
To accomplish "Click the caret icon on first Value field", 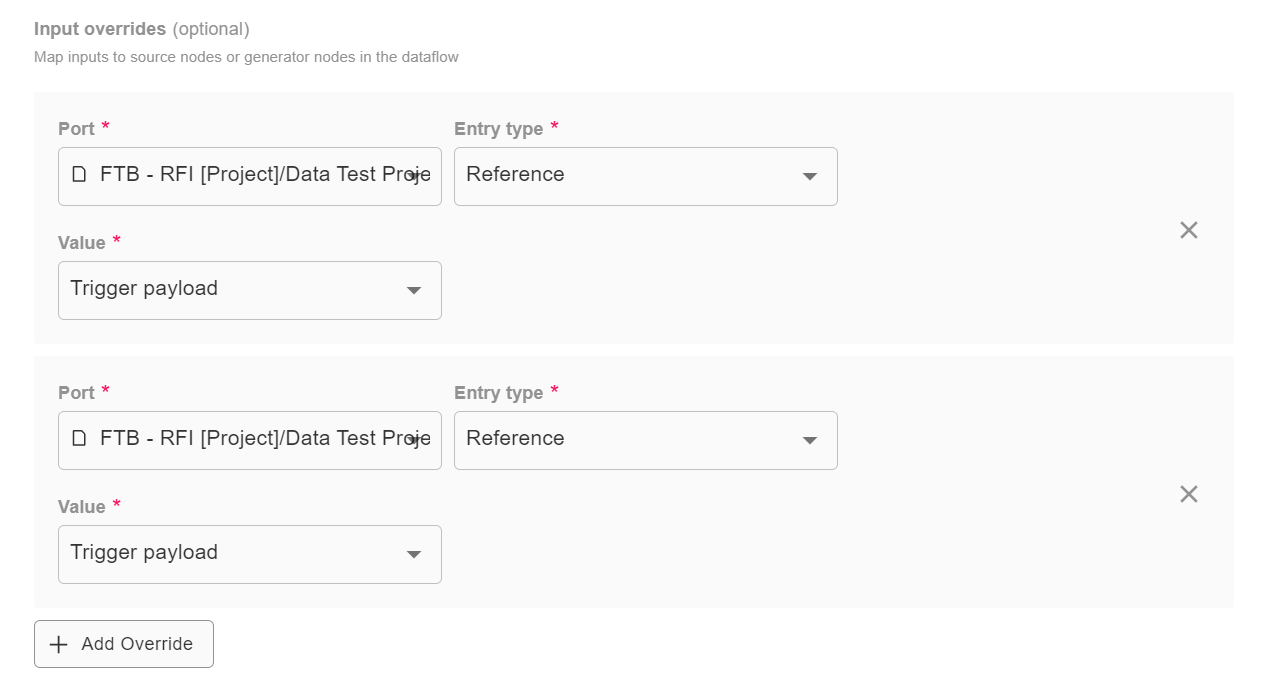I will 413,290.
